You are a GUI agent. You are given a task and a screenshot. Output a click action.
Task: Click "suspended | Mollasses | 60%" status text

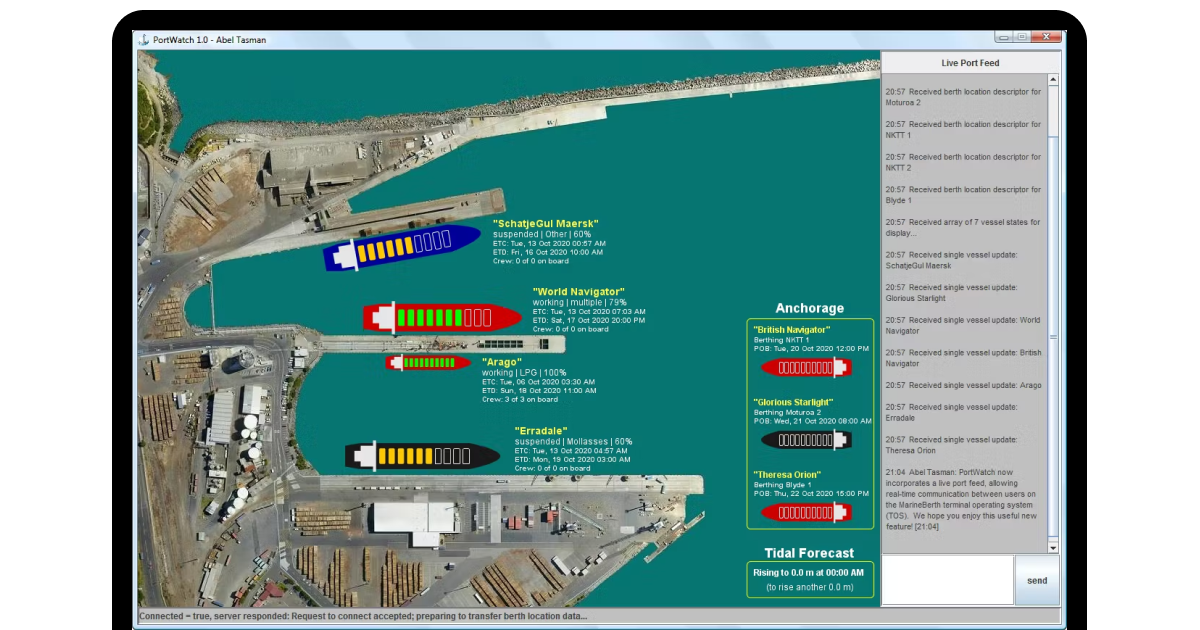573,441
